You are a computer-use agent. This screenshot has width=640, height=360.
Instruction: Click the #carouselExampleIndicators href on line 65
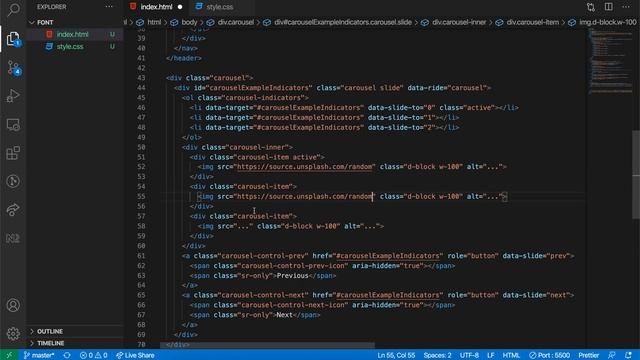tap(388, 295)
